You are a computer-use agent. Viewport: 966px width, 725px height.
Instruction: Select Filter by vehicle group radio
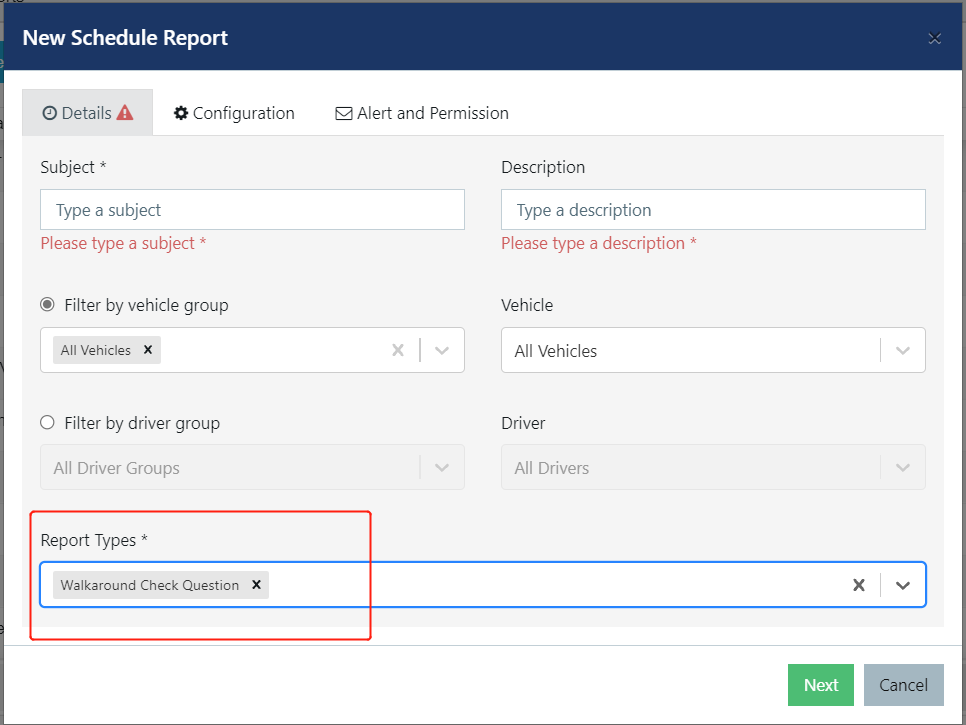(47, 304)
